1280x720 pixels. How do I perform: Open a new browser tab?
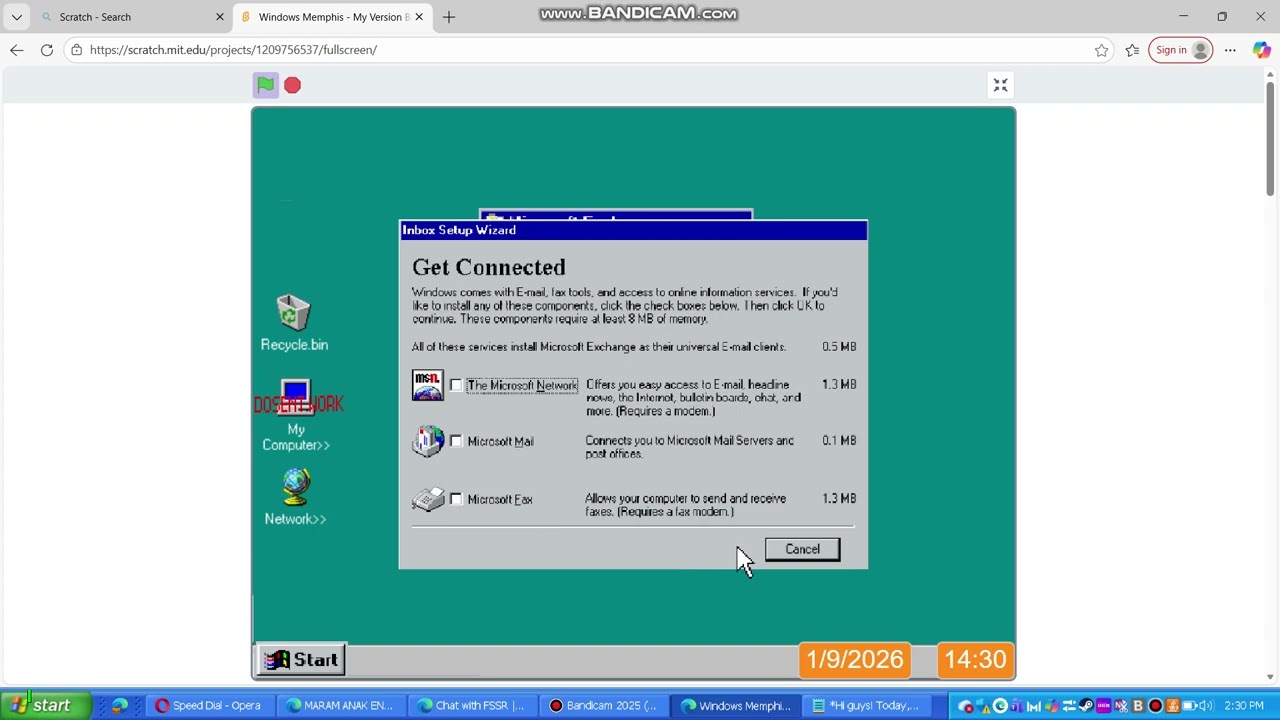(449, 17)
